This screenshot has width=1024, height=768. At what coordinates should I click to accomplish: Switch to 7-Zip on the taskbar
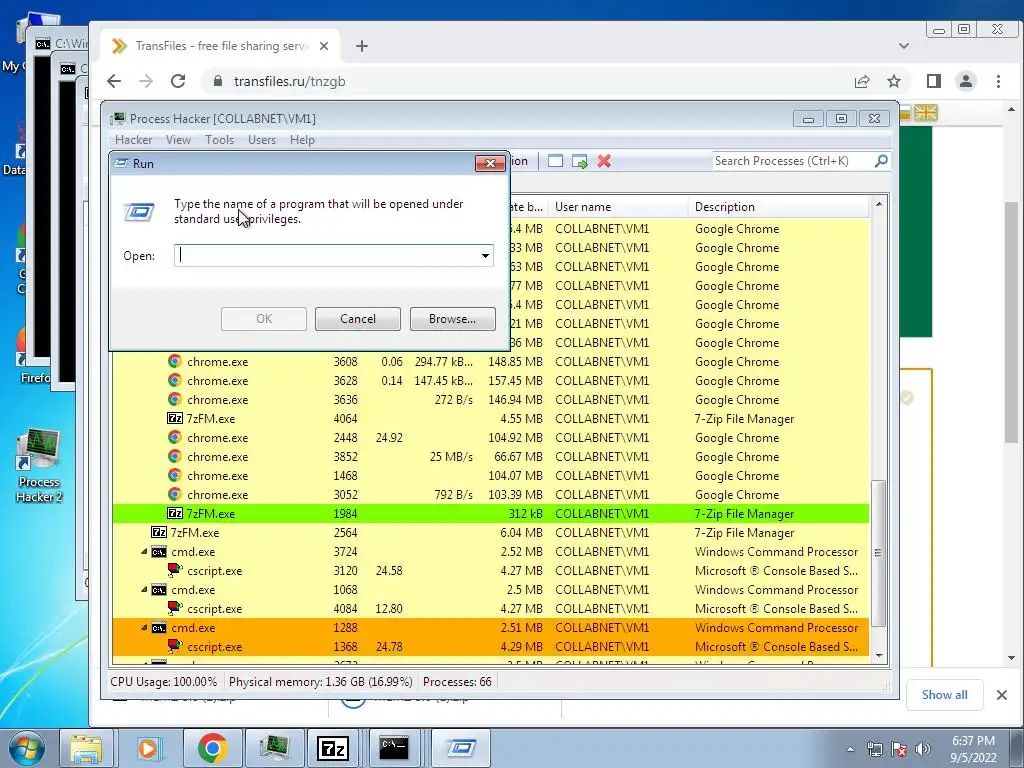[332, 748]
